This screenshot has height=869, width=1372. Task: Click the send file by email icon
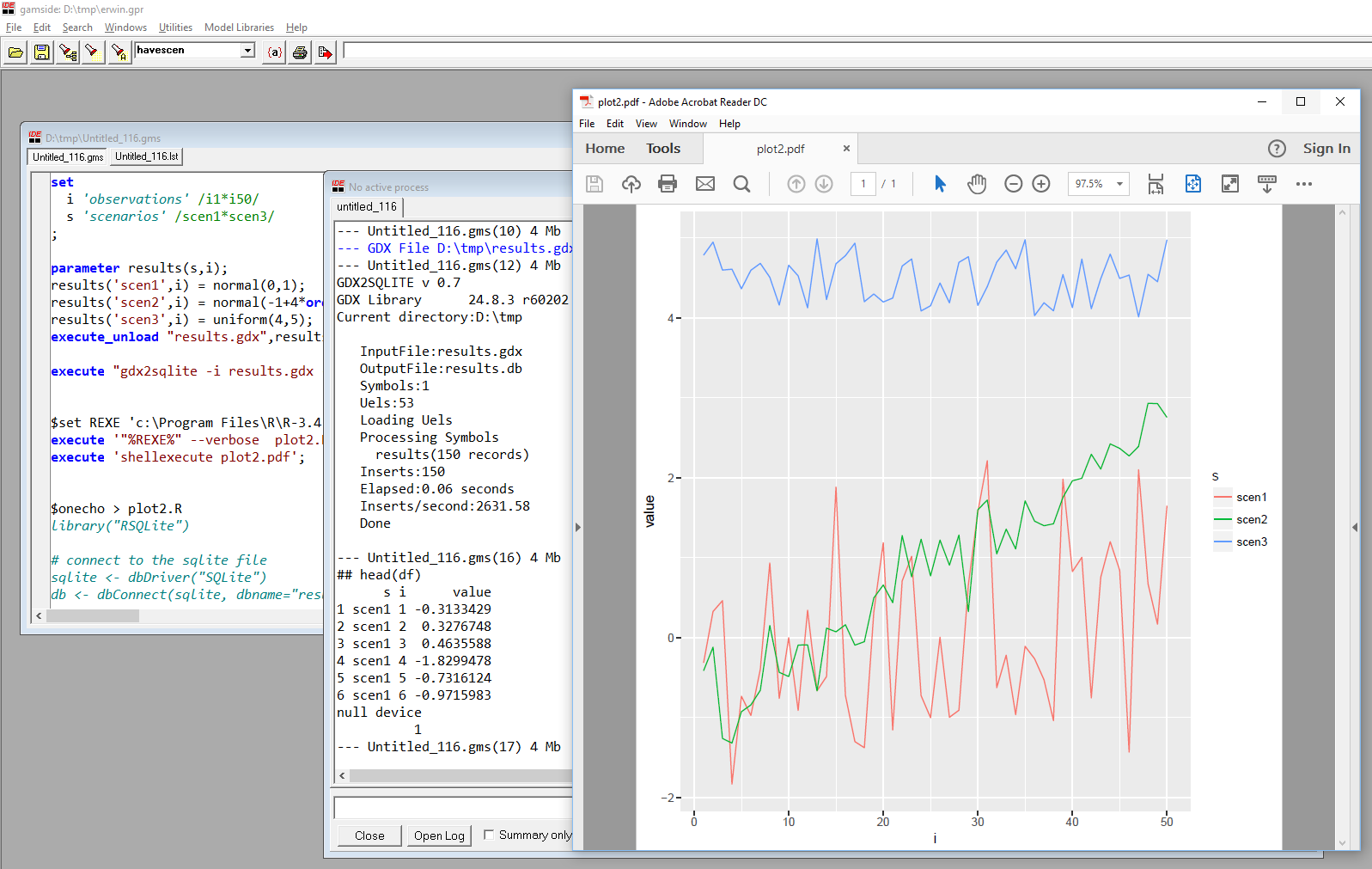click(x=704, y=184)
